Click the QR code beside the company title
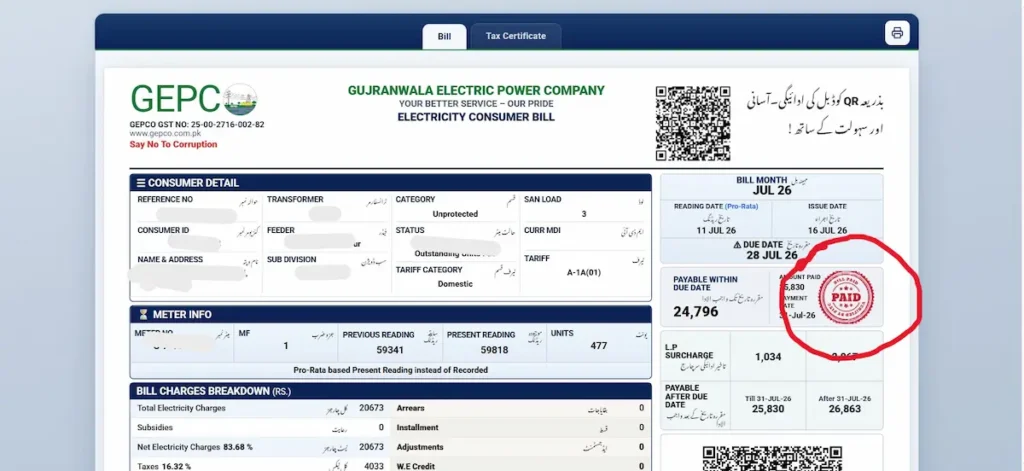1024x471 pixels. tap(693, 123)
